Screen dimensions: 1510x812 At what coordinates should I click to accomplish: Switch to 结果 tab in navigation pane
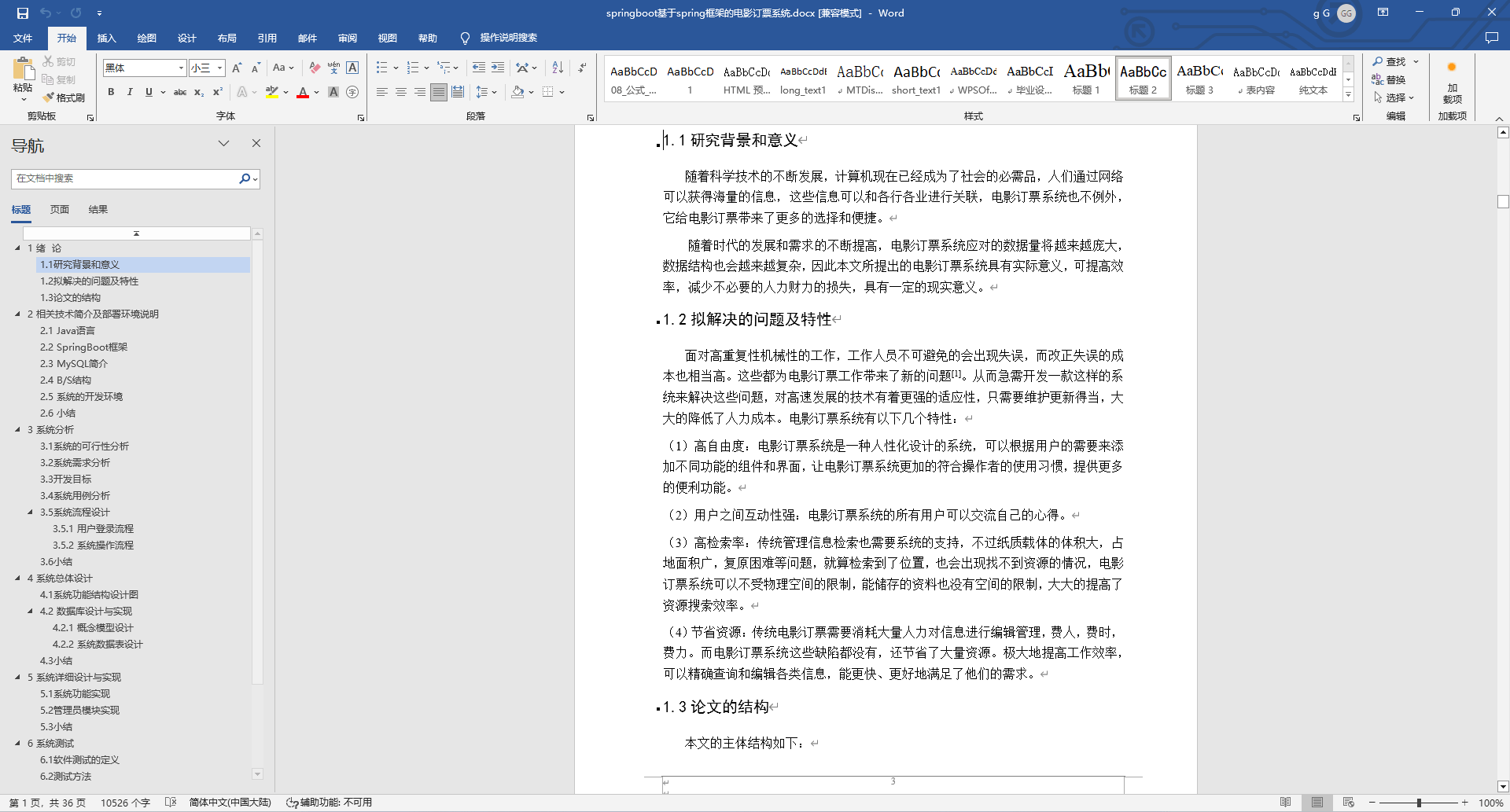coord(98,210)
